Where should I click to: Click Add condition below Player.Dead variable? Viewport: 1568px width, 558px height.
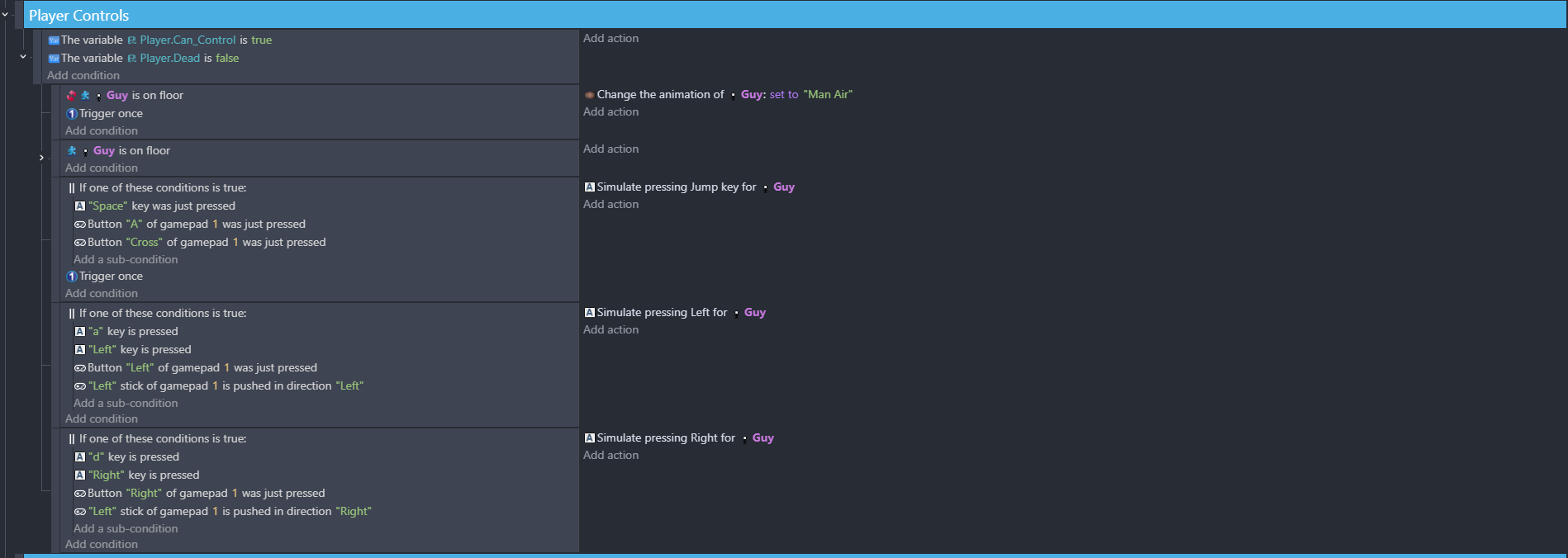point(83,75)
